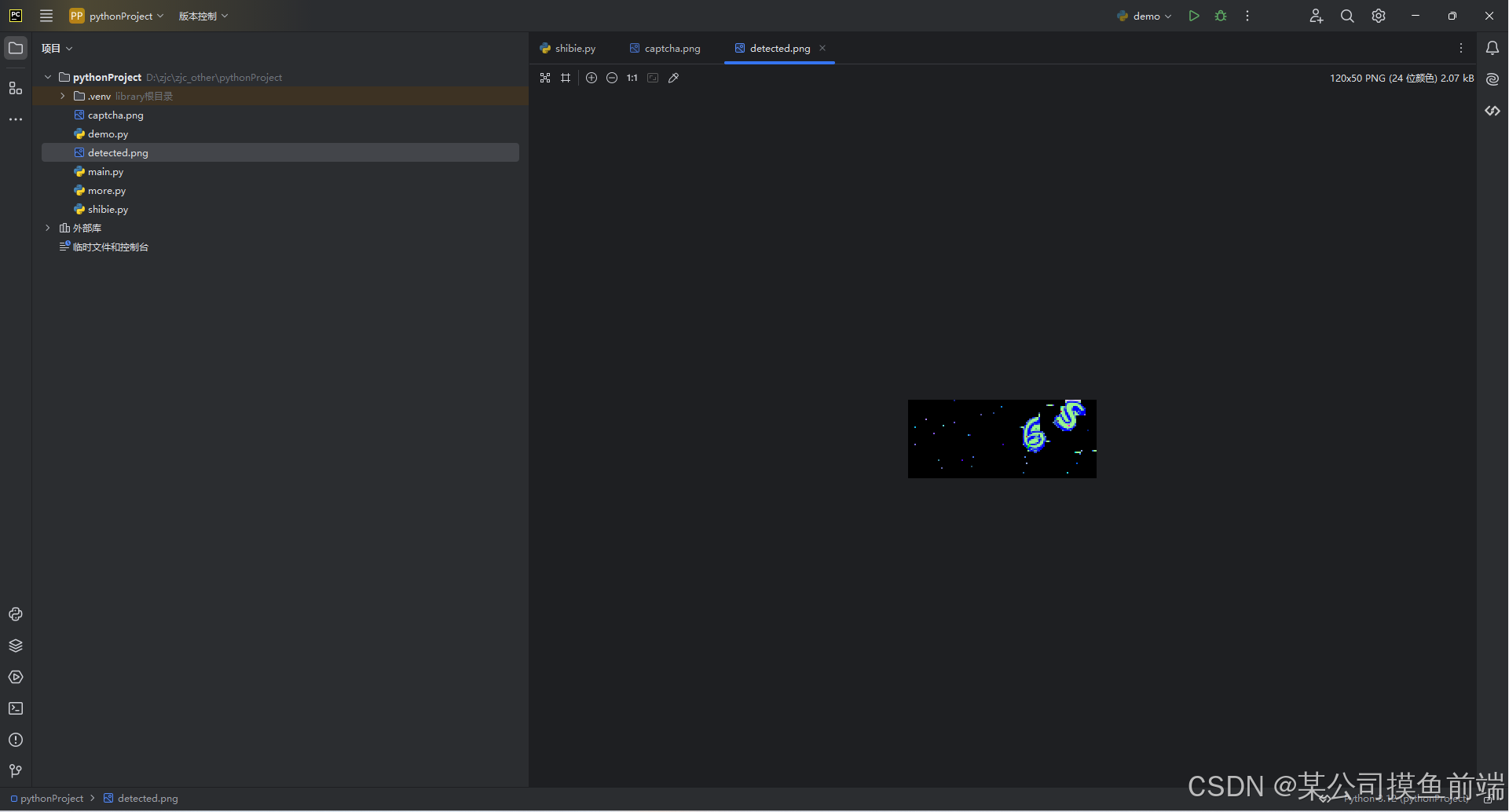
Task: Start debugging the demo configuration
Action: (1221, 16)
